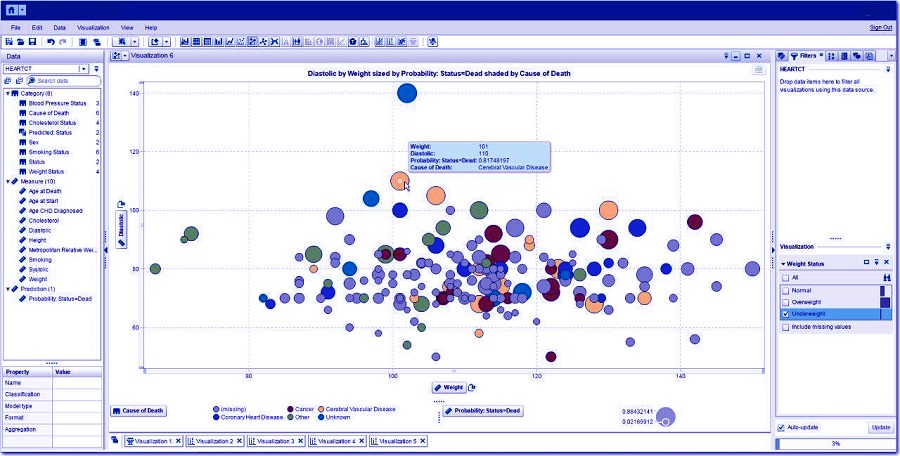This screenshot has width=900, height=456.
Task: Open the File menu
Action: [15, 28]
